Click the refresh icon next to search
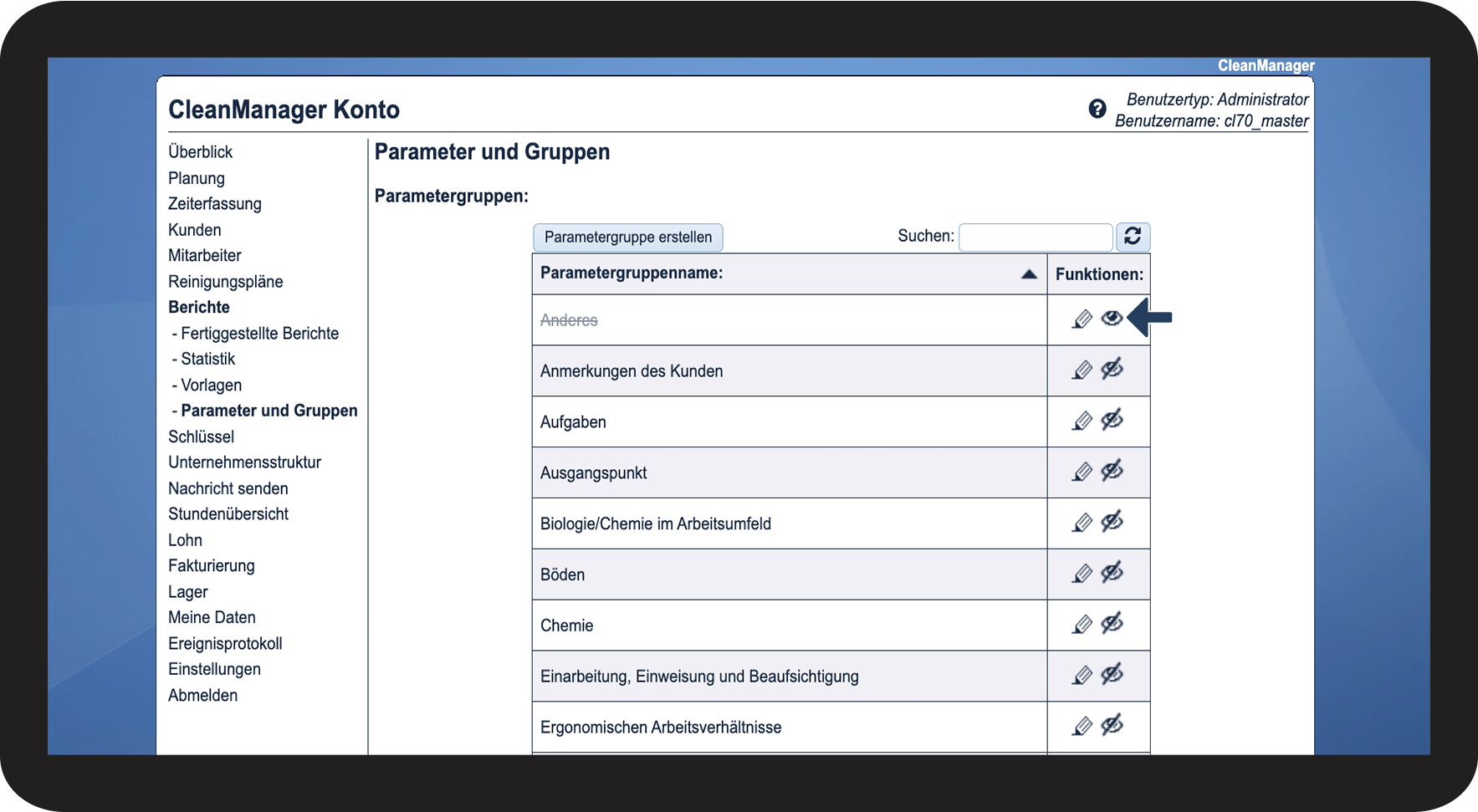This screenshot has width=1478, height=812. pos(1133,237)
